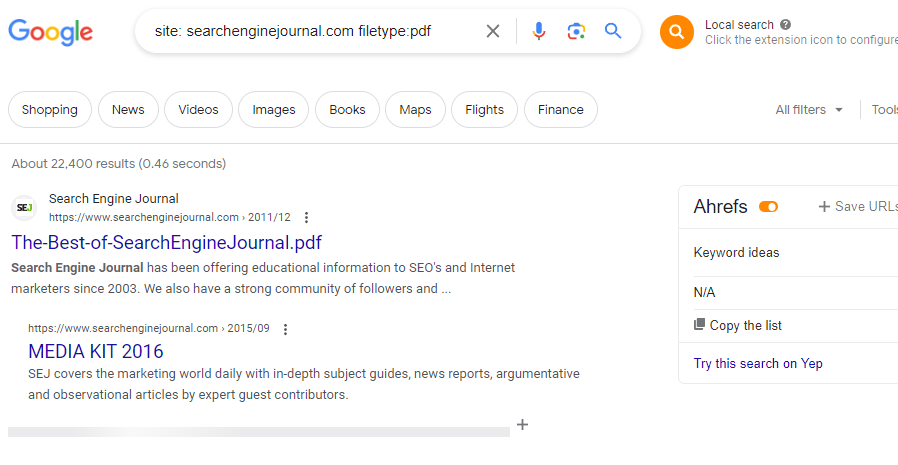Open options menu for 2015/09 result
This screenshot has height=465, width=898.
pyautogui.click(x=285, y=329)
